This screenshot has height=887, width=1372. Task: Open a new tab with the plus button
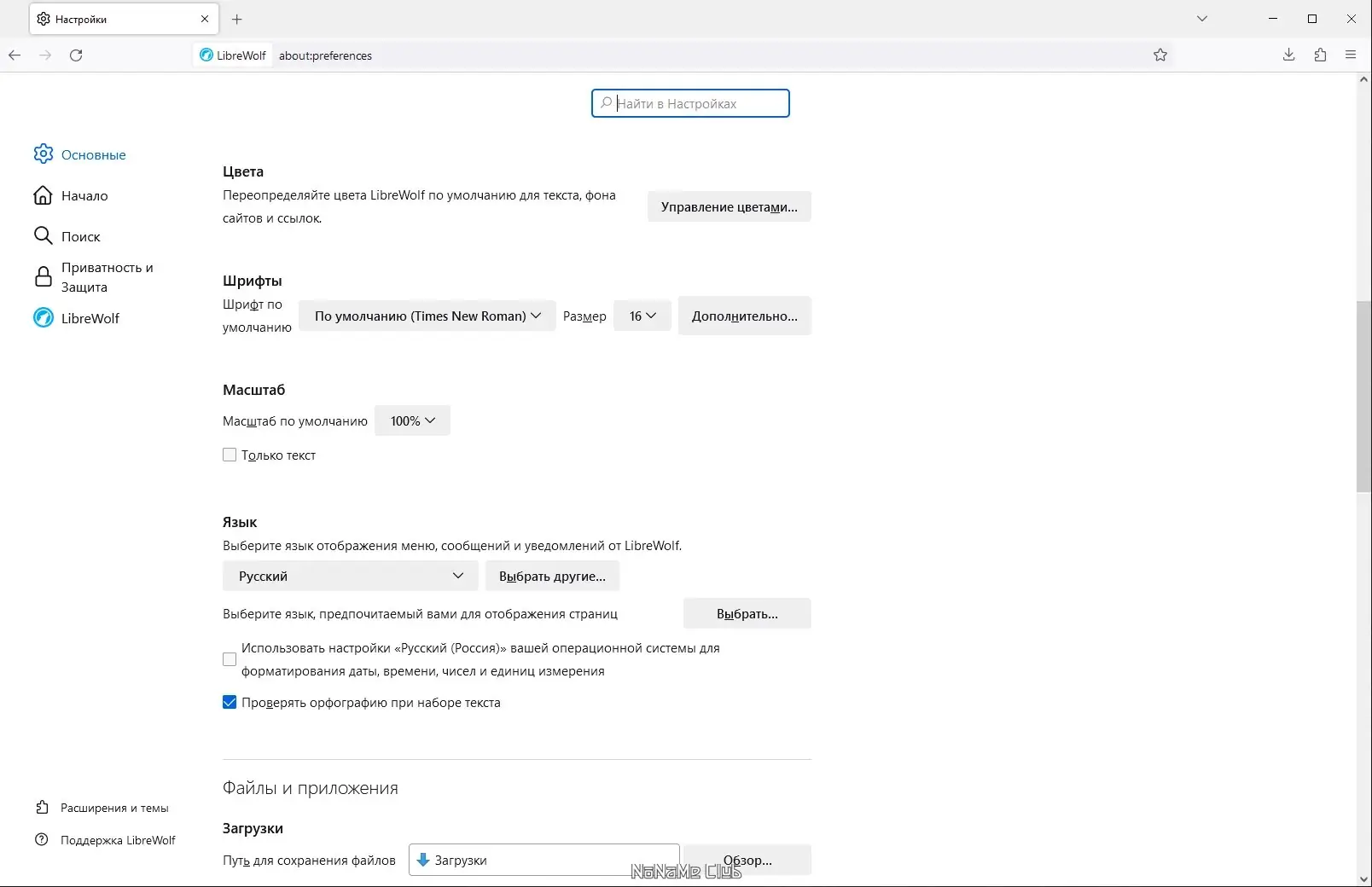pyautogui.click(x=237, y=19)
